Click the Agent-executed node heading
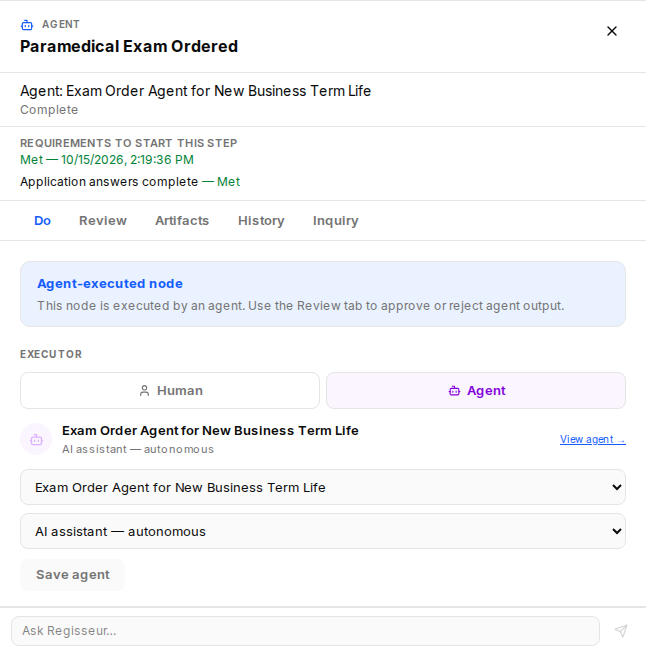646x651 pixels. (110, 284)
